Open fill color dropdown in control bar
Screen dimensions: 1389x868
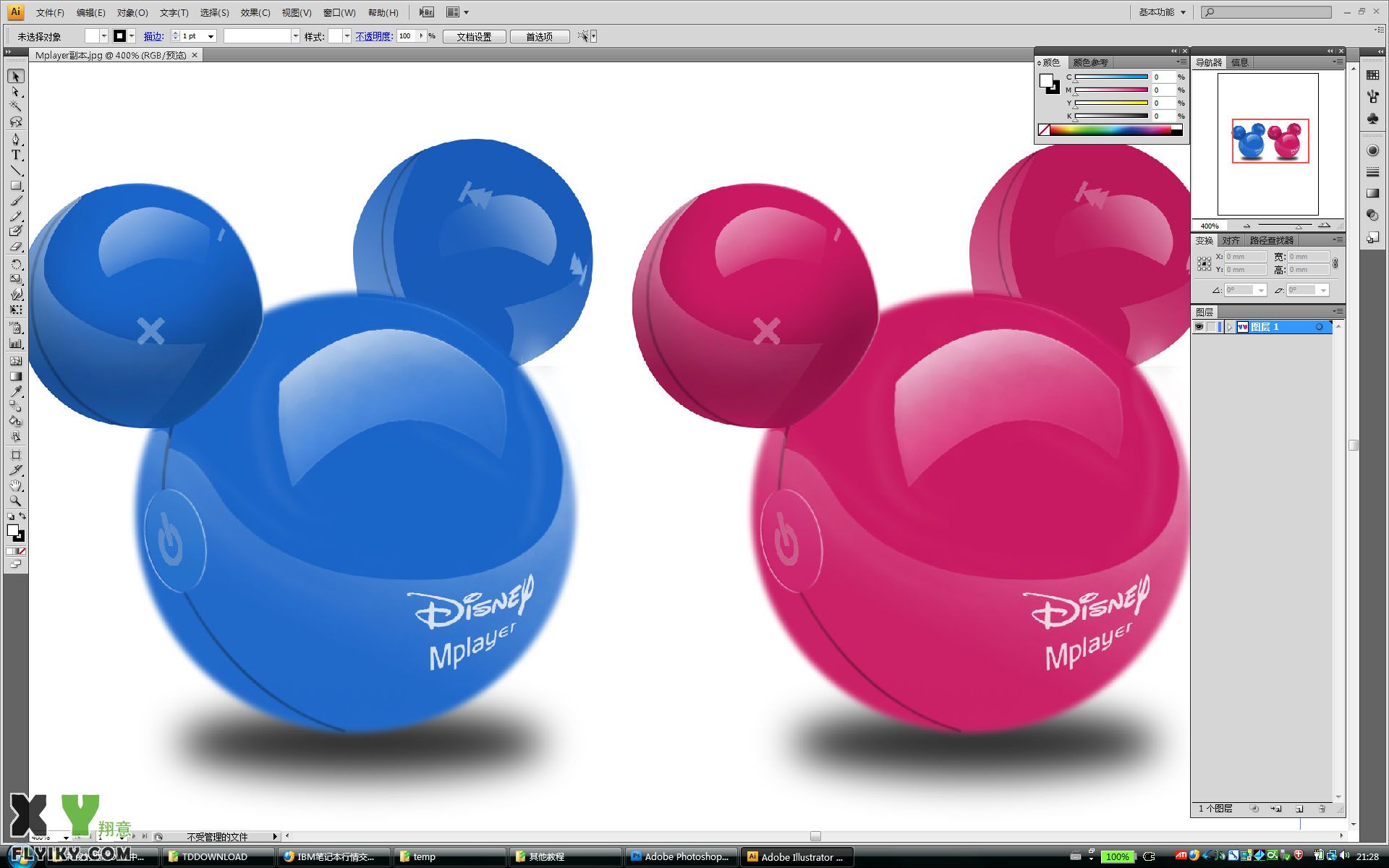click(x=104, y=36)
